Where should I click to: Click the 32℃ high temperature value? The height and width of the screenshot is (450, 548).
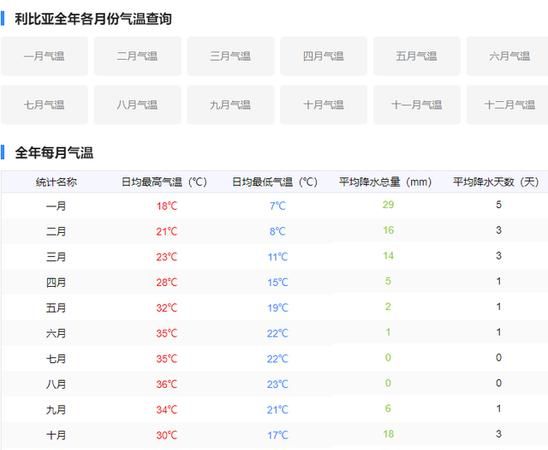click(x=167, y=308)
